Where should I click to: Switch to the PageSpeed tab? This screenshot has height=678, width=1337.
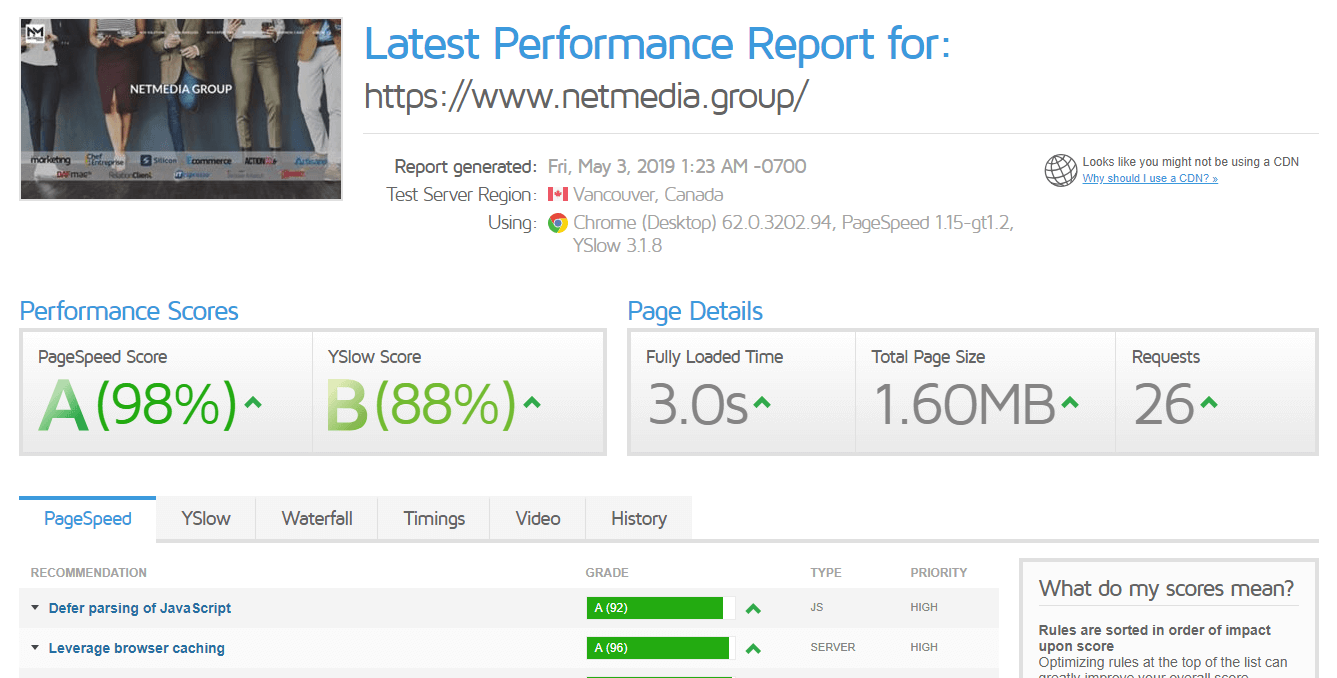pos(87,519)
